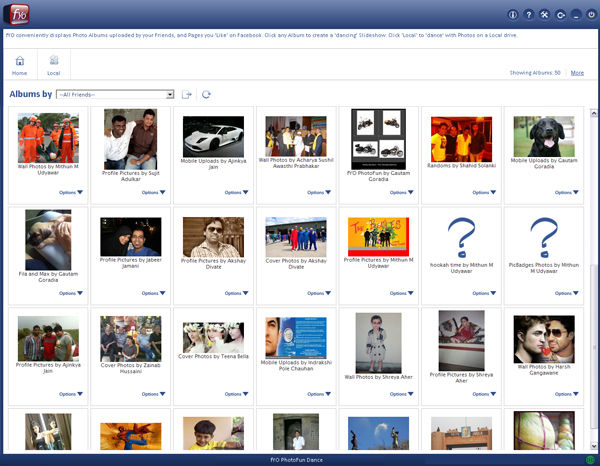Screen dimensions: 600x466
Task: Open the All Friends dropdown
Action: 115,94
